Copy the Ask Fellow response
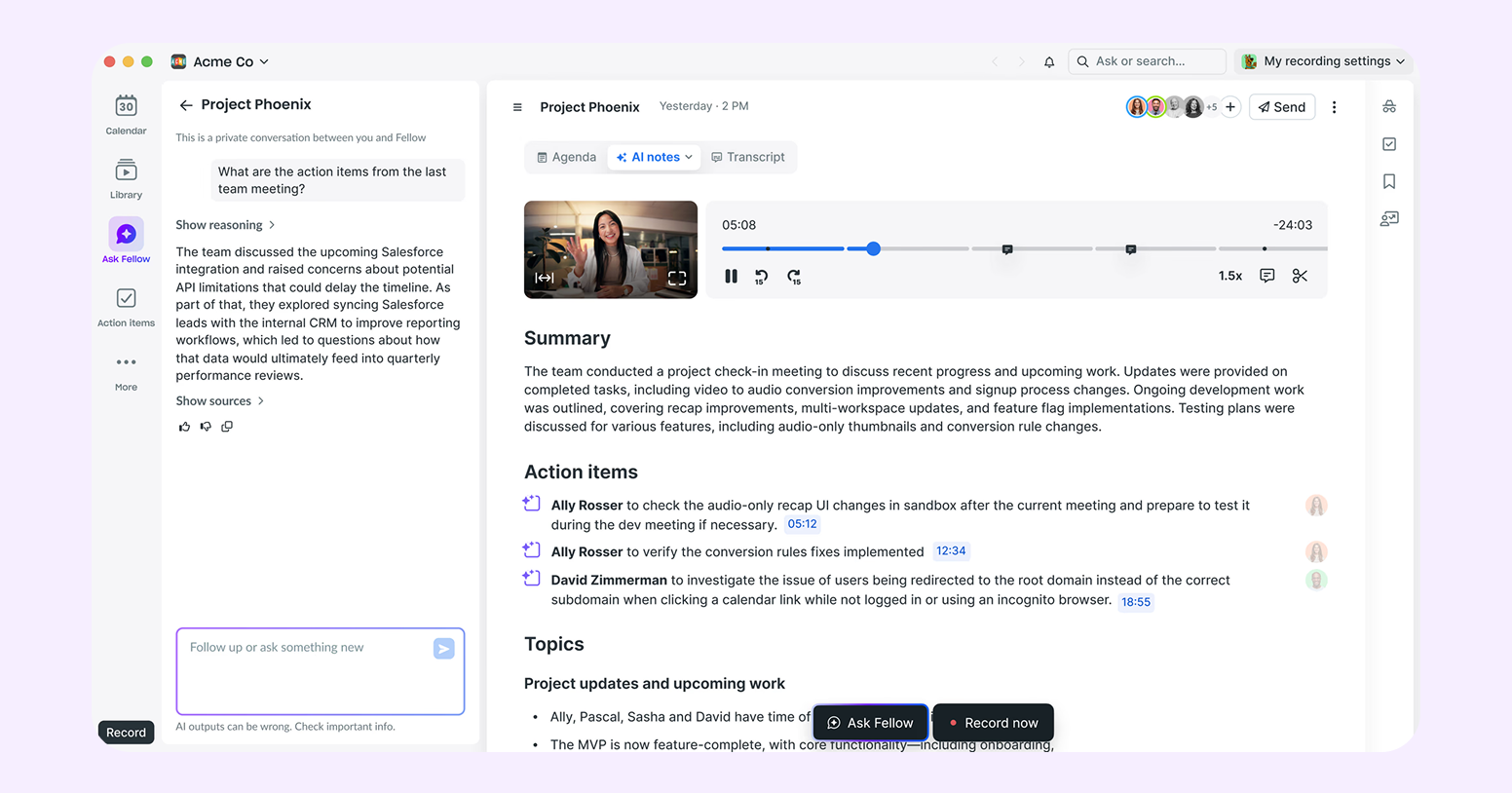Viewport: 1512px width, 793px height. tap(227, 427)
